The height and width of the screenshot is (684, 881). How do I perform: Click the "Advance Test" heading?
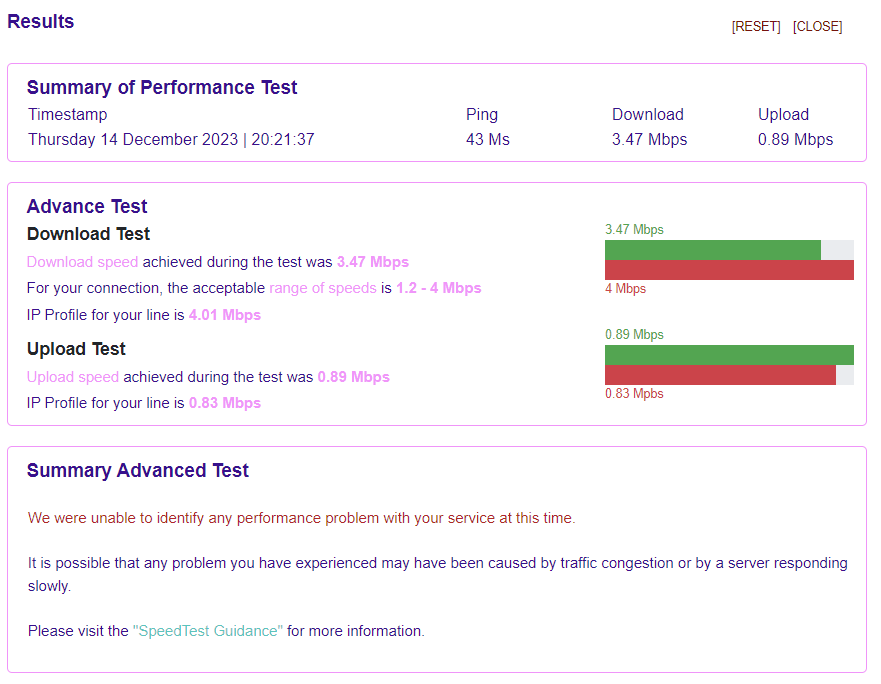[87, 206]
